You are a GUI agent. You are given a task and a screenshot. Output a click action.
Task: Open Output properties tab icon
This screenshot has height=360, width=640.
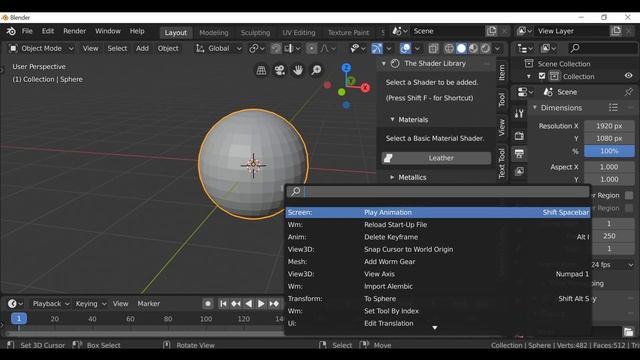coord(519,154)
